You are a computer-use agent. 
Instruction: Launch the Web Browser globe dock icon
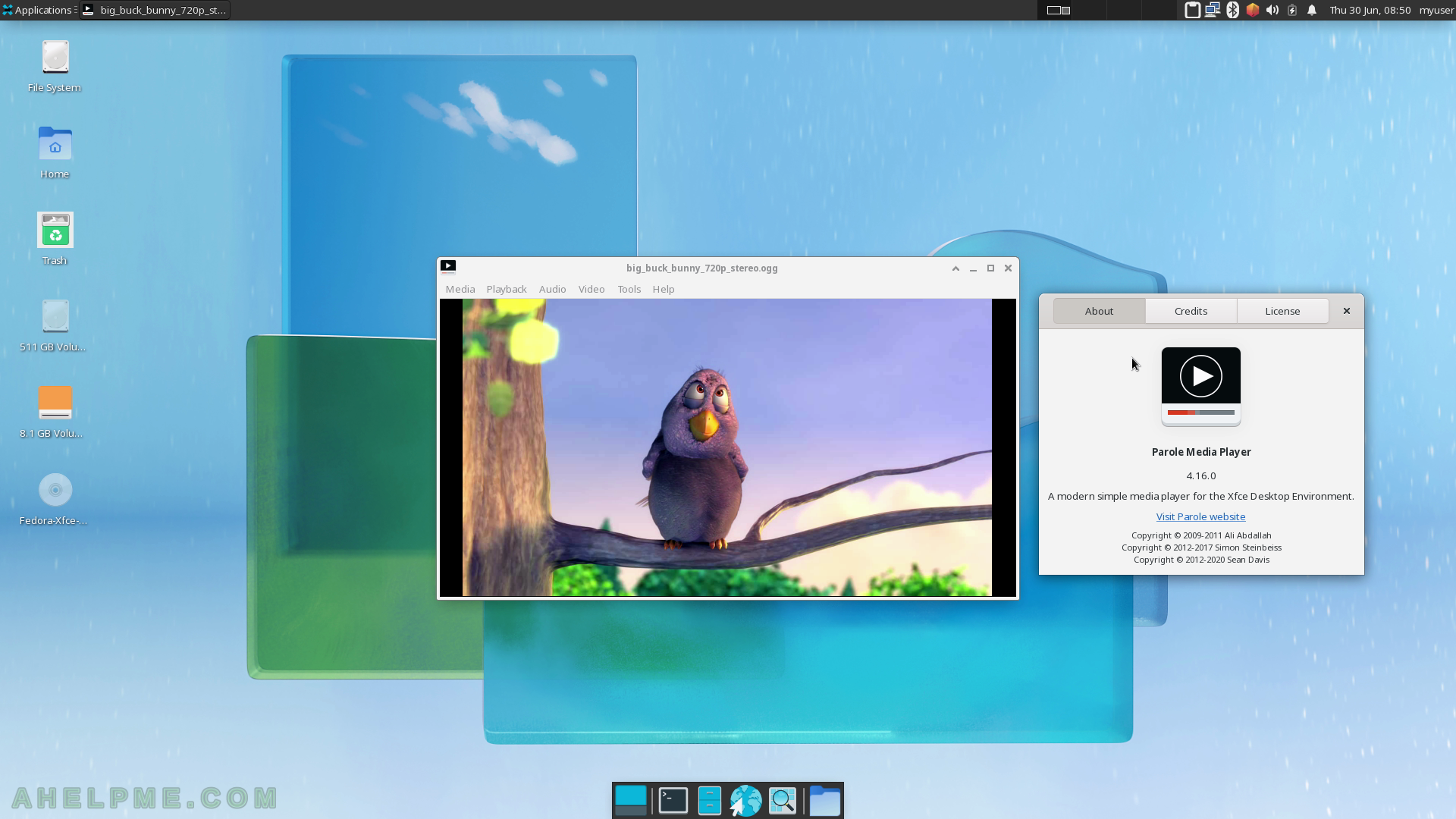click(x=746, y=800)
